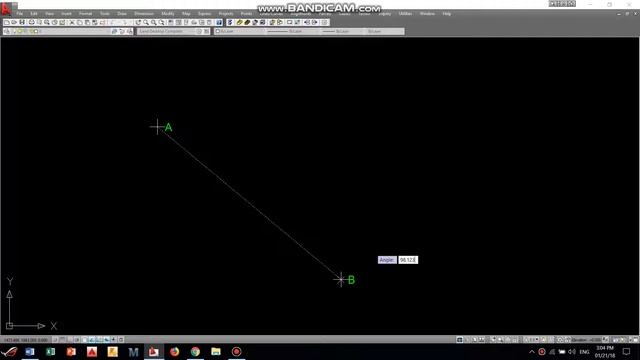Expand the hidden system tray icons chevron

pos(531,352)
